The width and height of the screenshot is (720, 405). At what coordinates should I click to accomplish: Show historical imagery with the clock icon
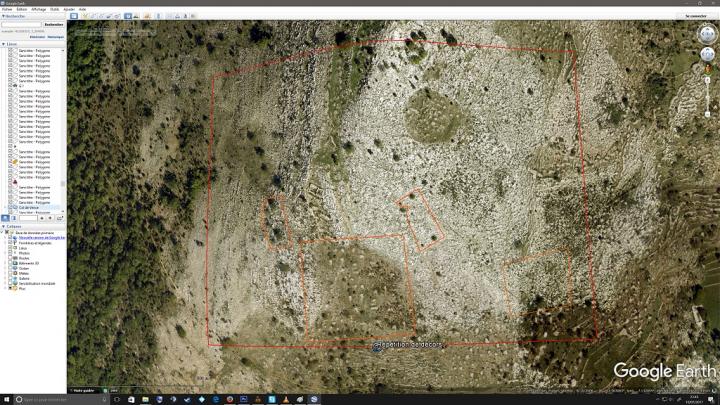pyautogui.click(x=128, y=16)
